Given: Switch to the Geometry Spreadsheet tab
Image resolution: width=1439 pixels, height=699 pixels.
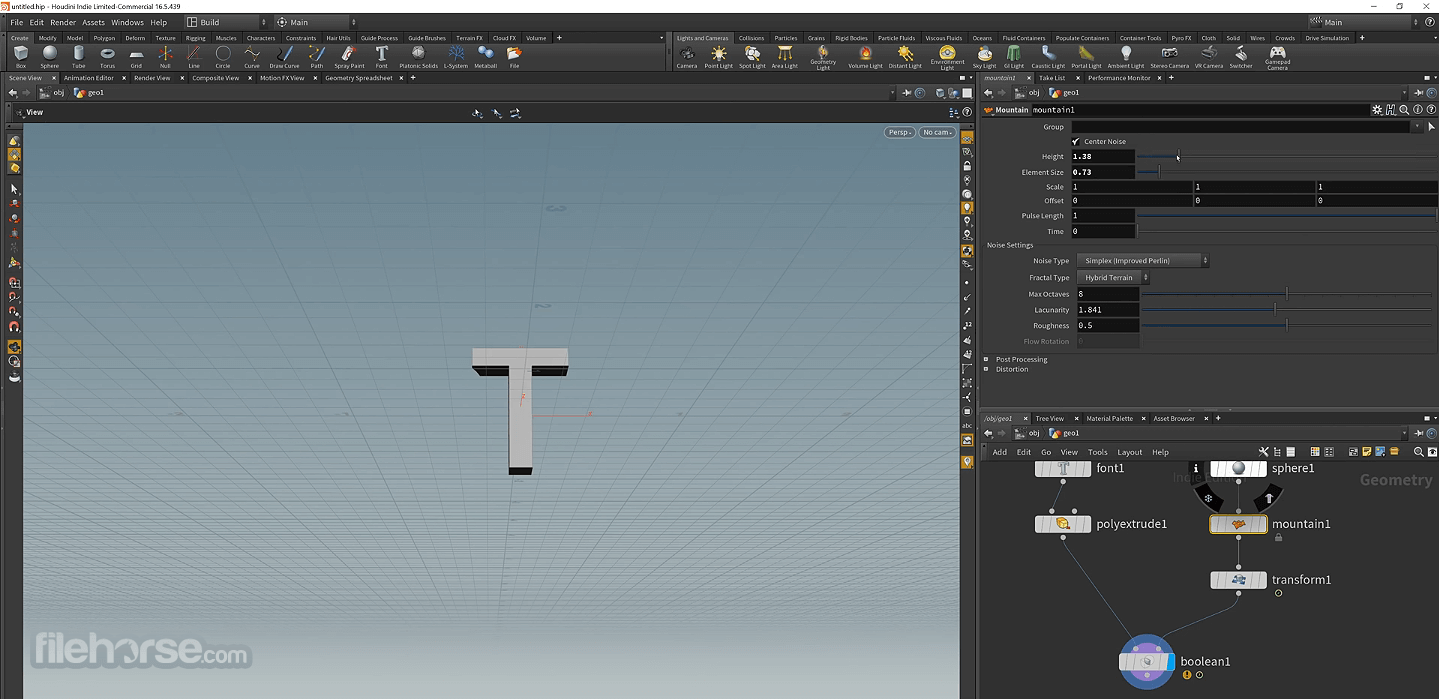Looking at the screenshot, I should coord(359,78).
